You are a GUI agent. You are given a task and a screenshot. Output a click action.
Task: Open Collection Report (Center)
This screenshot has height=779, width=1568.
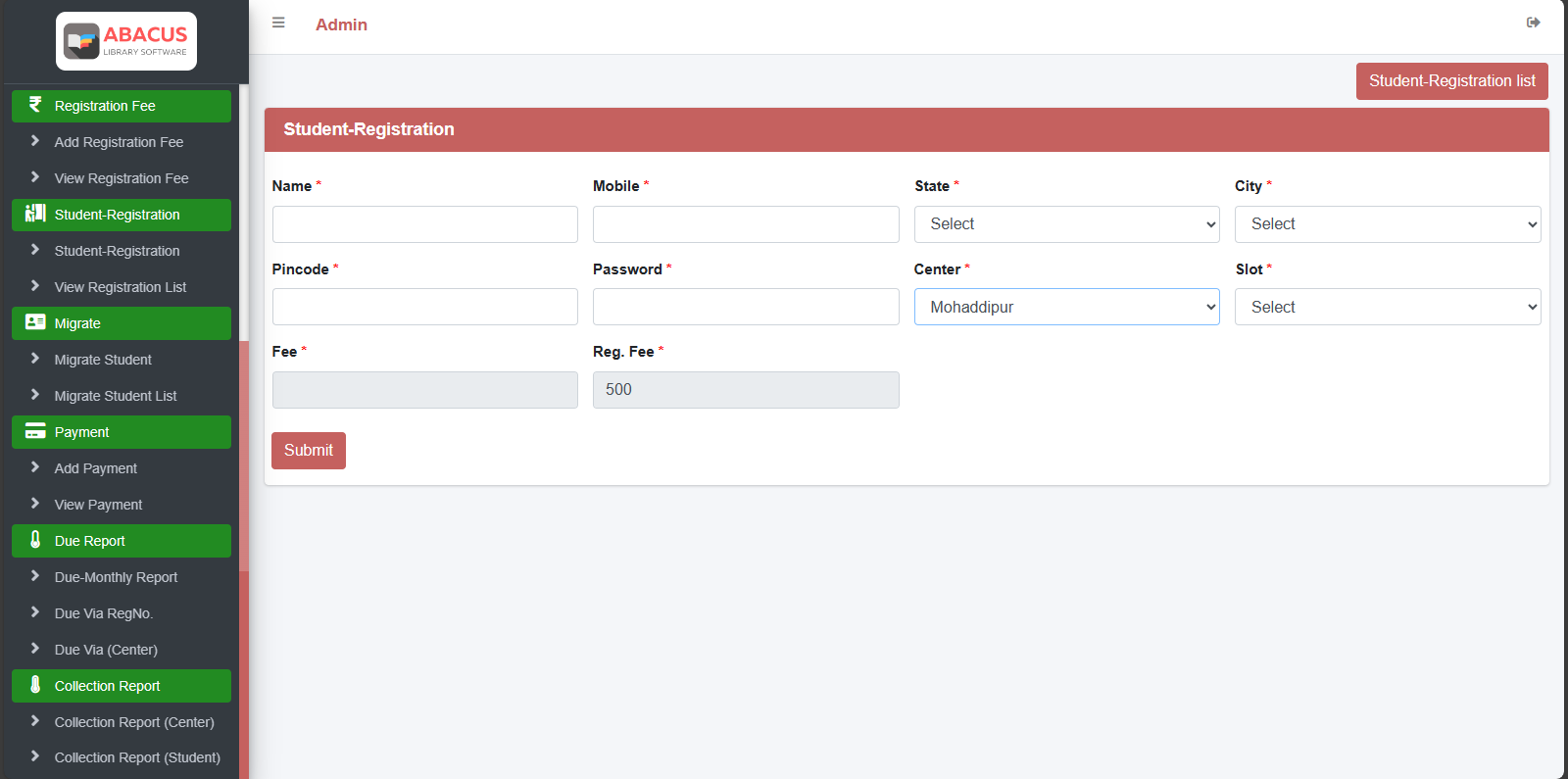pos(134,722)
